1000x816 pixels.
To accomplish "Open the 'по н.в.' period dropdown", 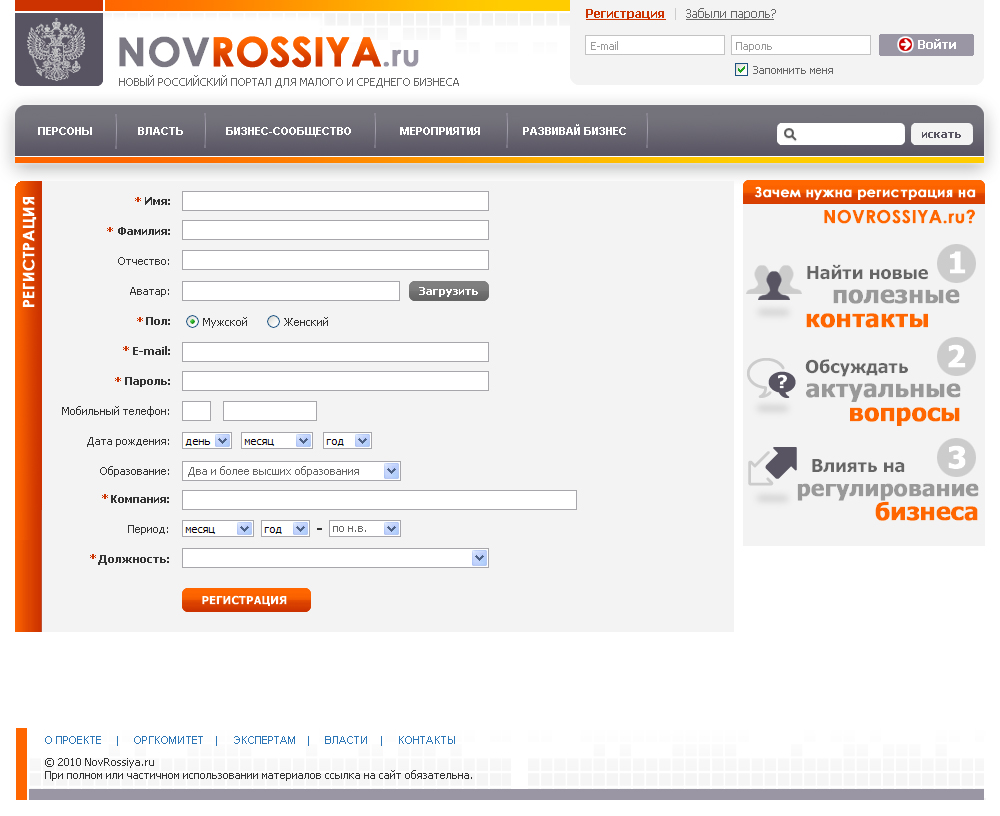I will point(365,529).
